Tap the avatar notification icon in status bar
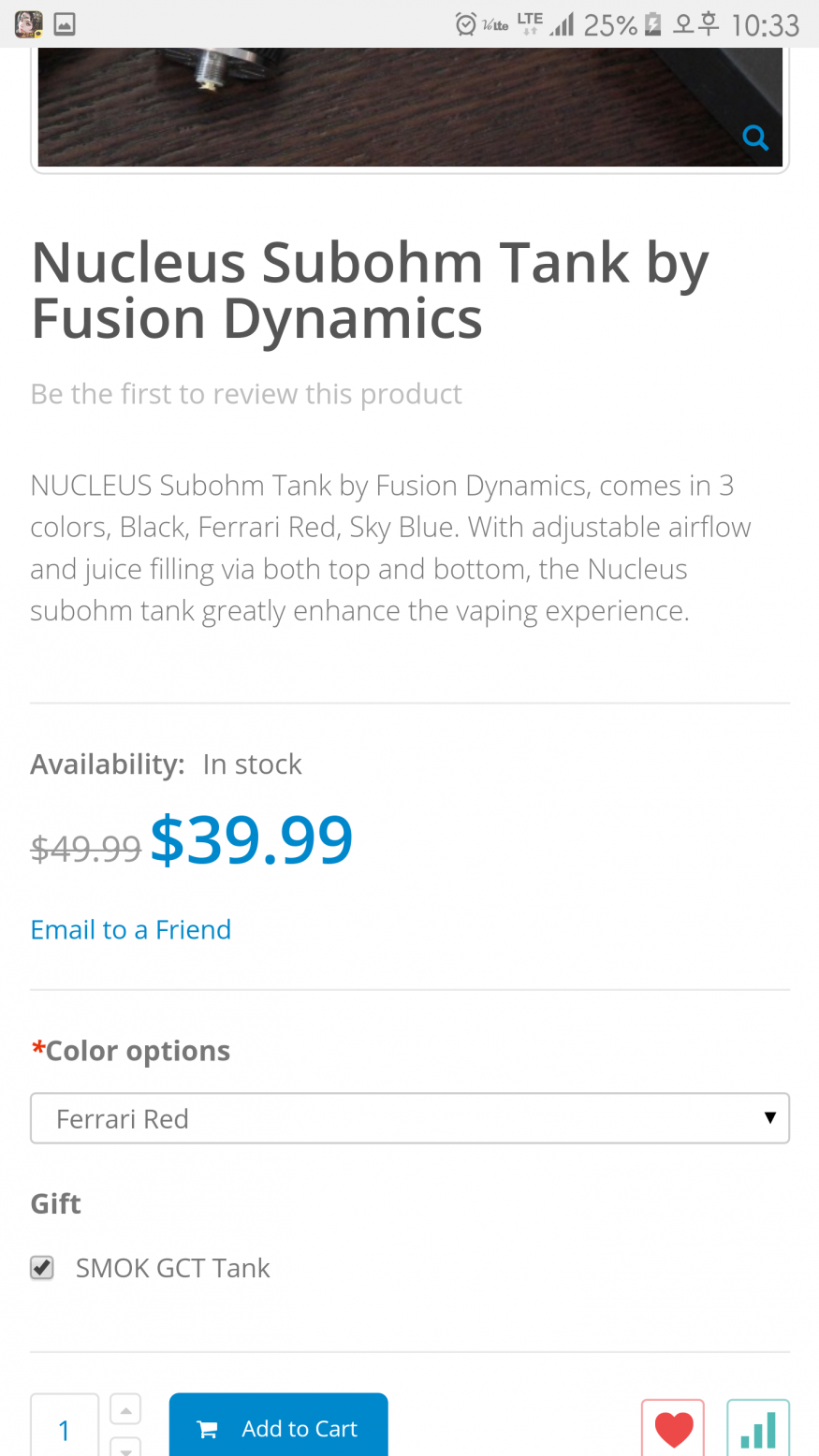 click(28, 24)
